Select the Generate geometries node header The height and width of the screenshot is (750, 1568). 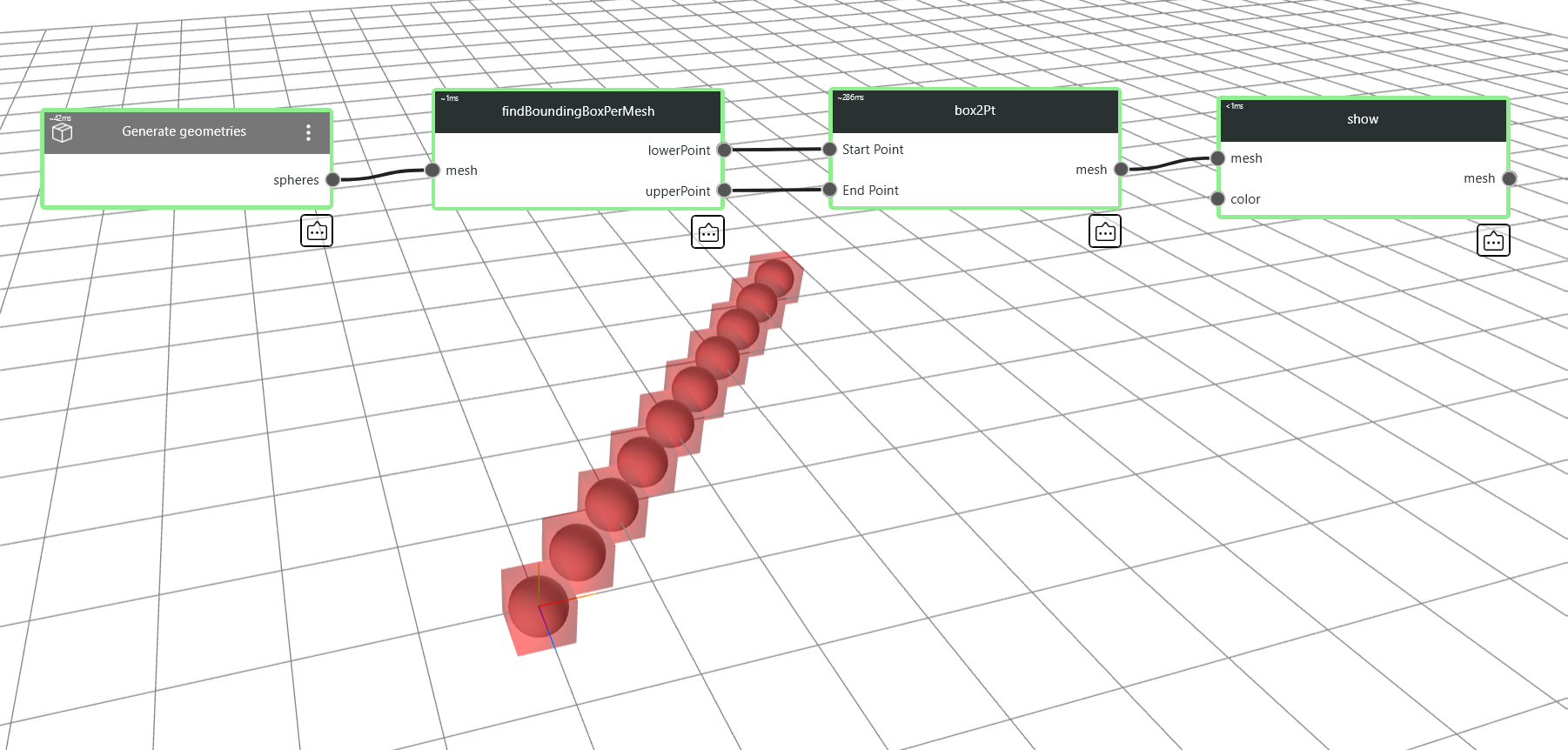coord(187,132)
